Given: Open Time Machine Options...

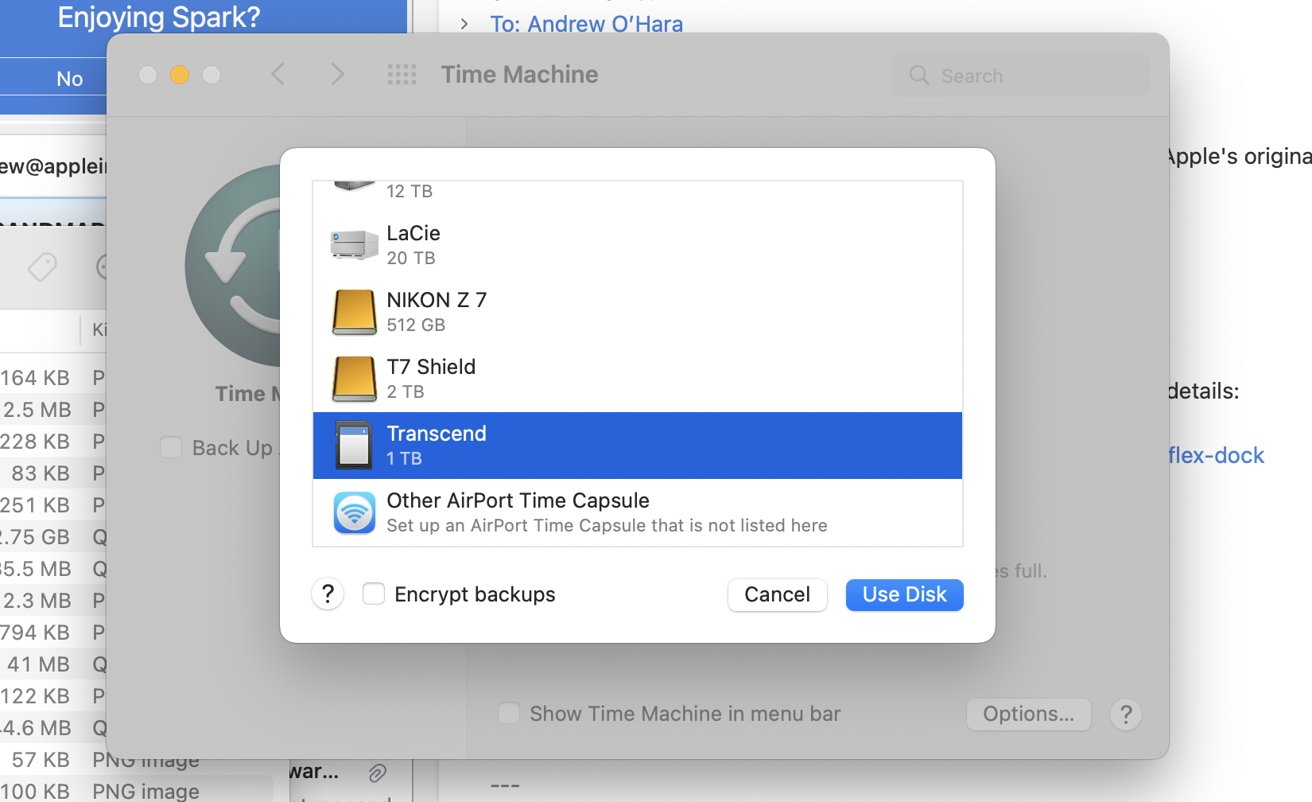Looking at the screenshot, I should coord(1028,714).
